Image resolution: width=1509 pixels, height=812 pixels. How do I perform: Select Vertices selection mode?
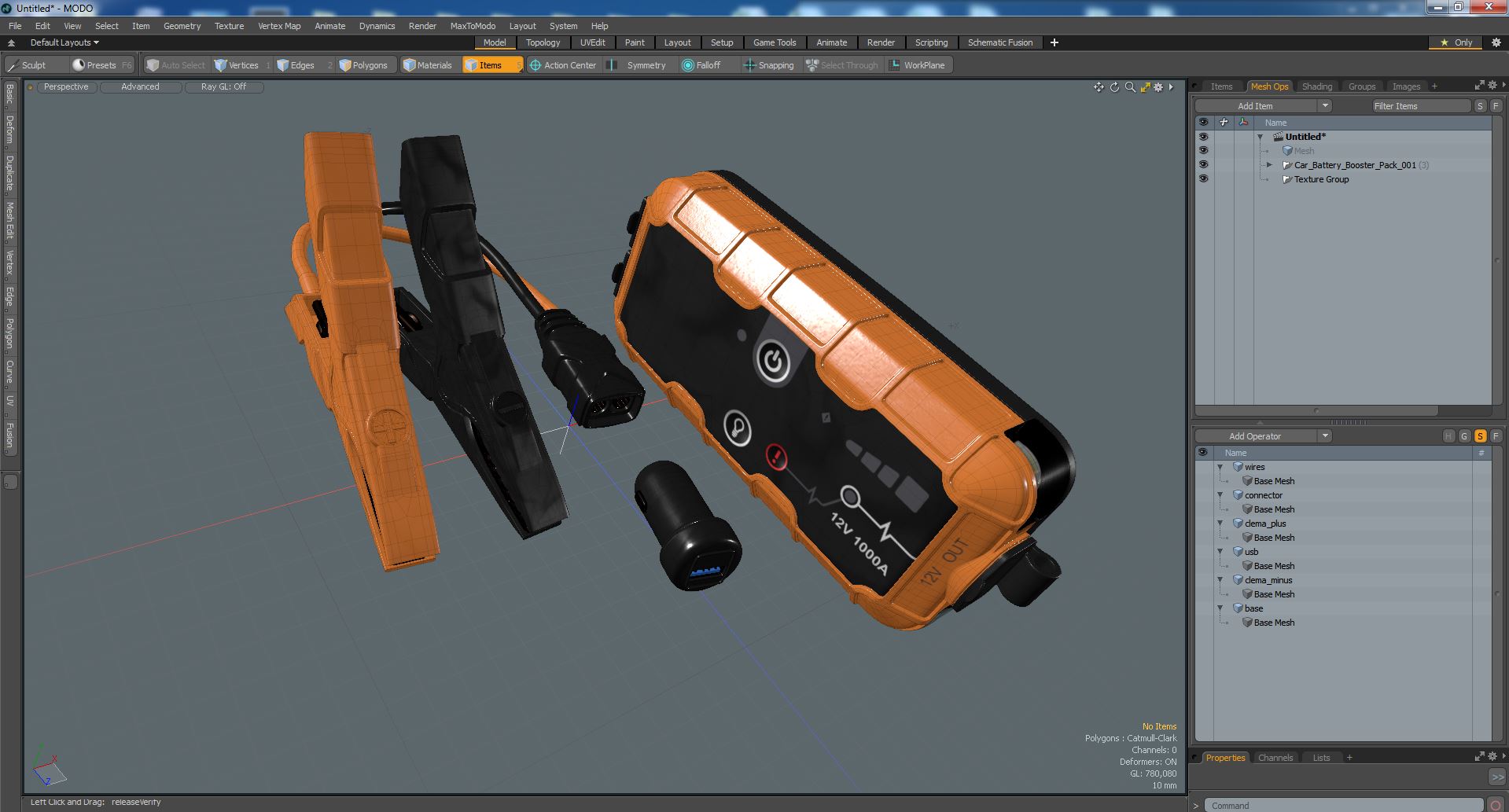(243, 65)
